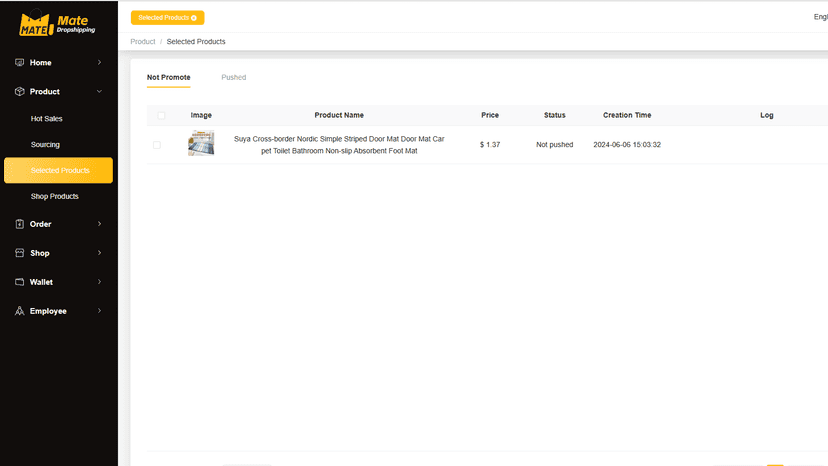Click the Creation Time column header
The height and width of the screenshot is (466, 828).
[x=627, y=115]
